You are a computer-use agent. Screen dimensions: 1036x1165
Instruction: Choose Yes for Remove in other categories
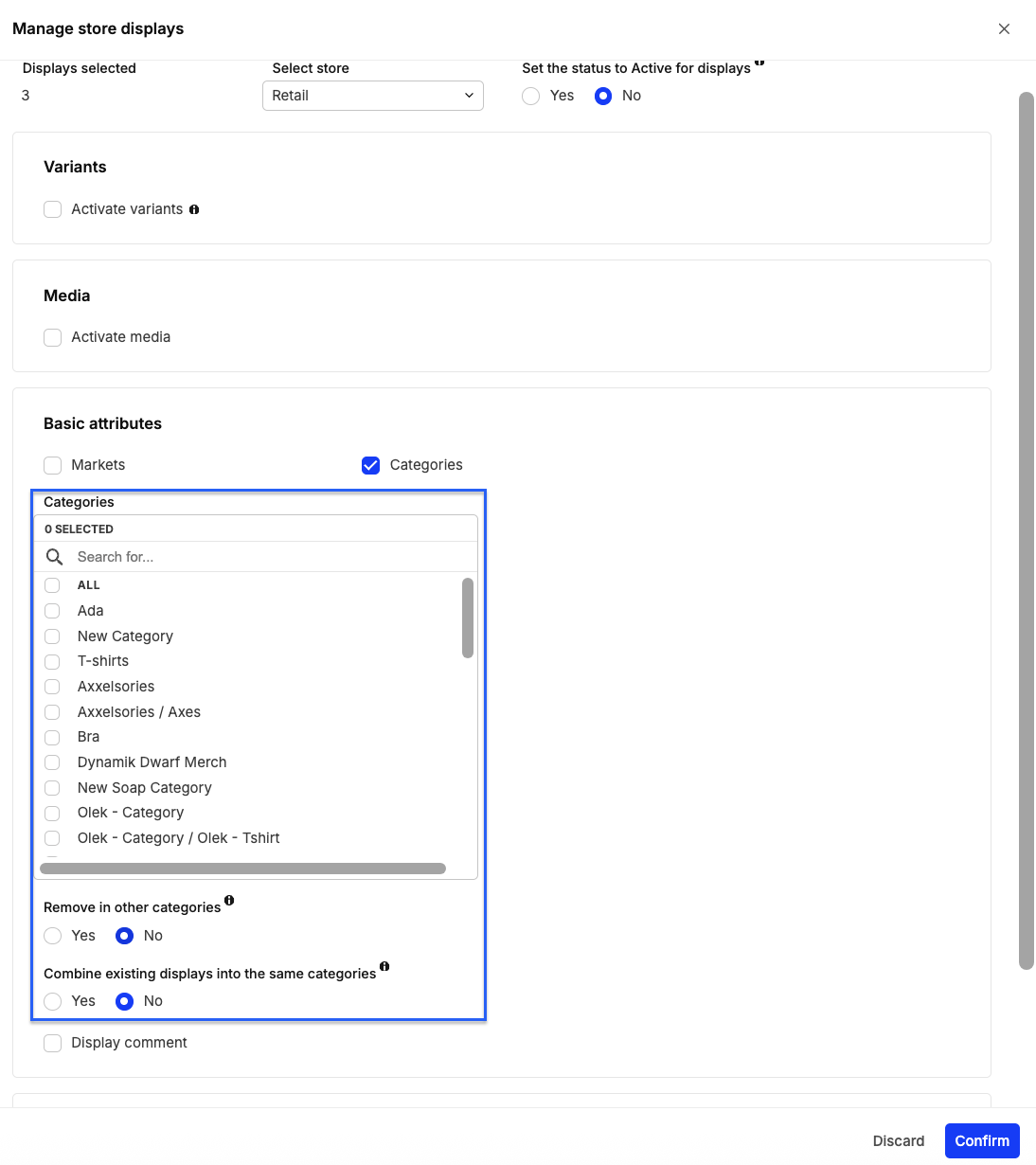coord(53,936)
